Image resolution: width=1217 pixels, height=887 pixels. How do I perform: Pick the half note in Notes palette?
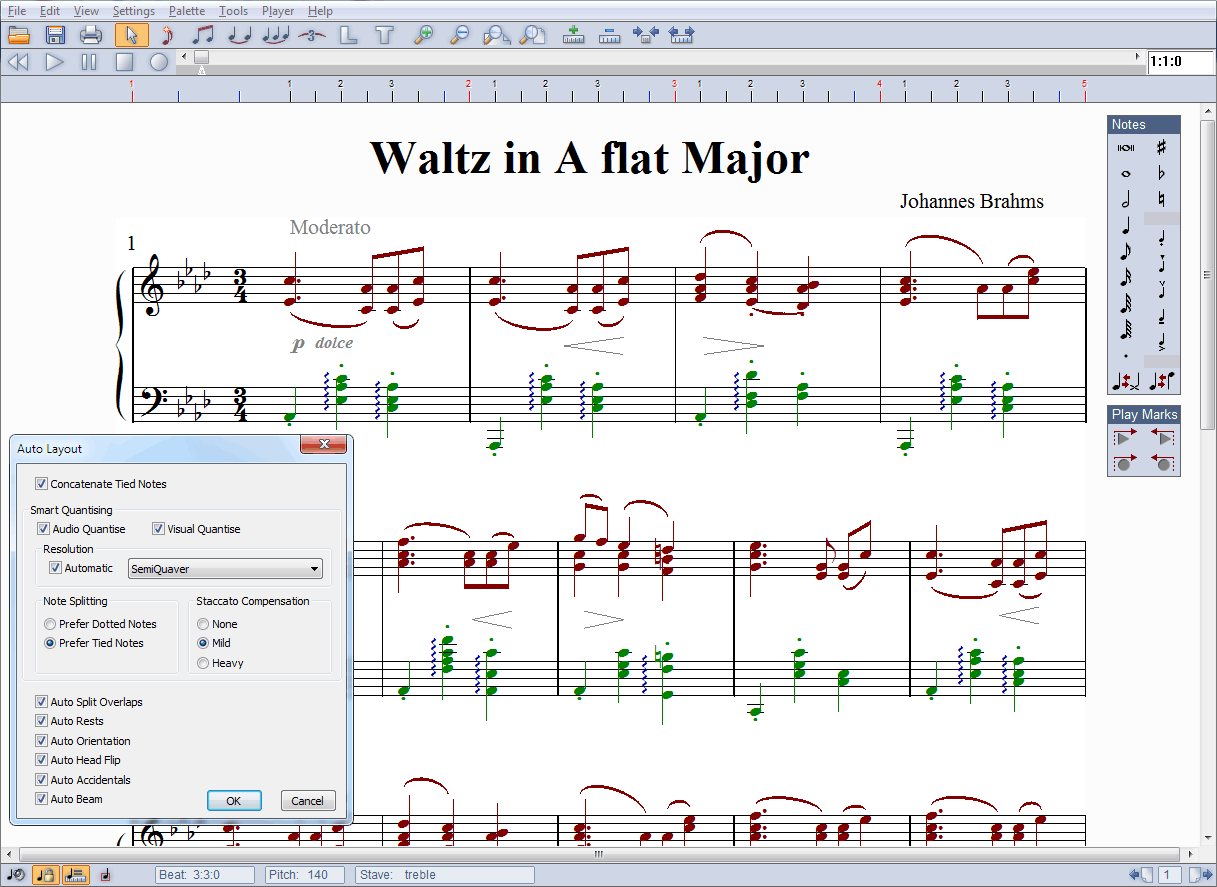[1126, 199]
